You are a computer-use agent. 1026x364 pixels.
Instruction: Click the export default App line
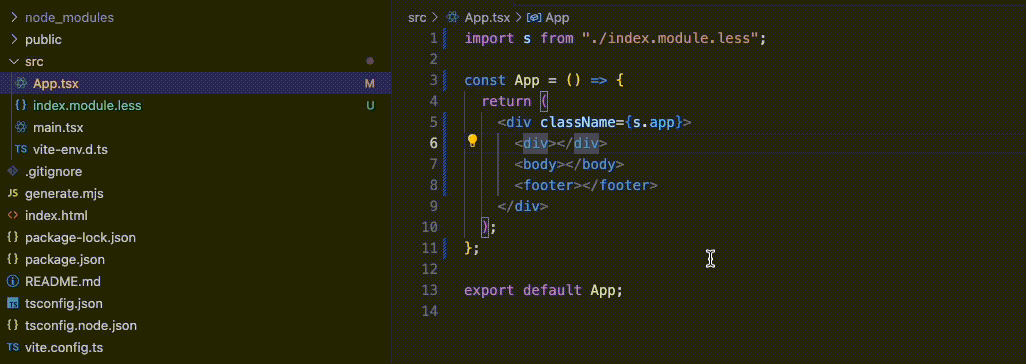(x=544, y=290)
